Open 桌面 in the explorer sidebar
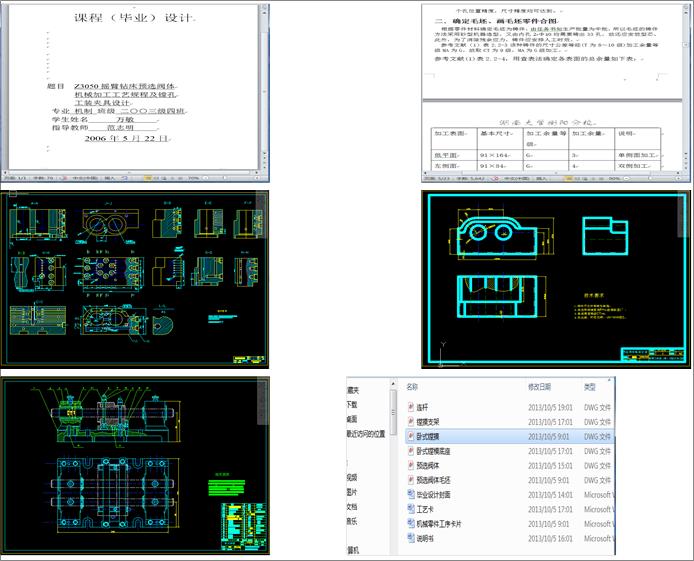Screen dimensions: 694x561 point(352,419)
